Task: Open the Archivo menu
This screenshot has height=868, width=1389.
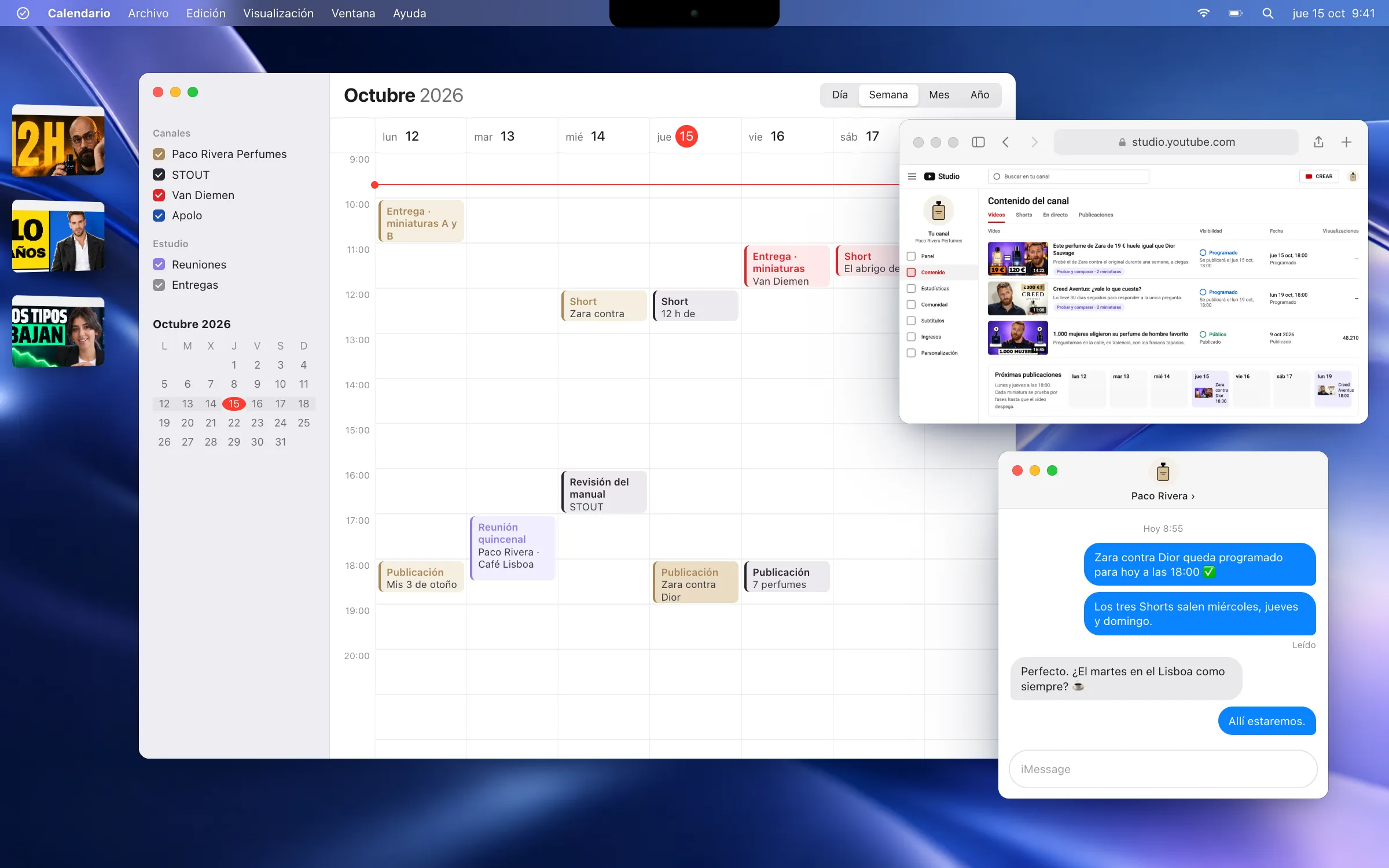Action: pos(148,13)
